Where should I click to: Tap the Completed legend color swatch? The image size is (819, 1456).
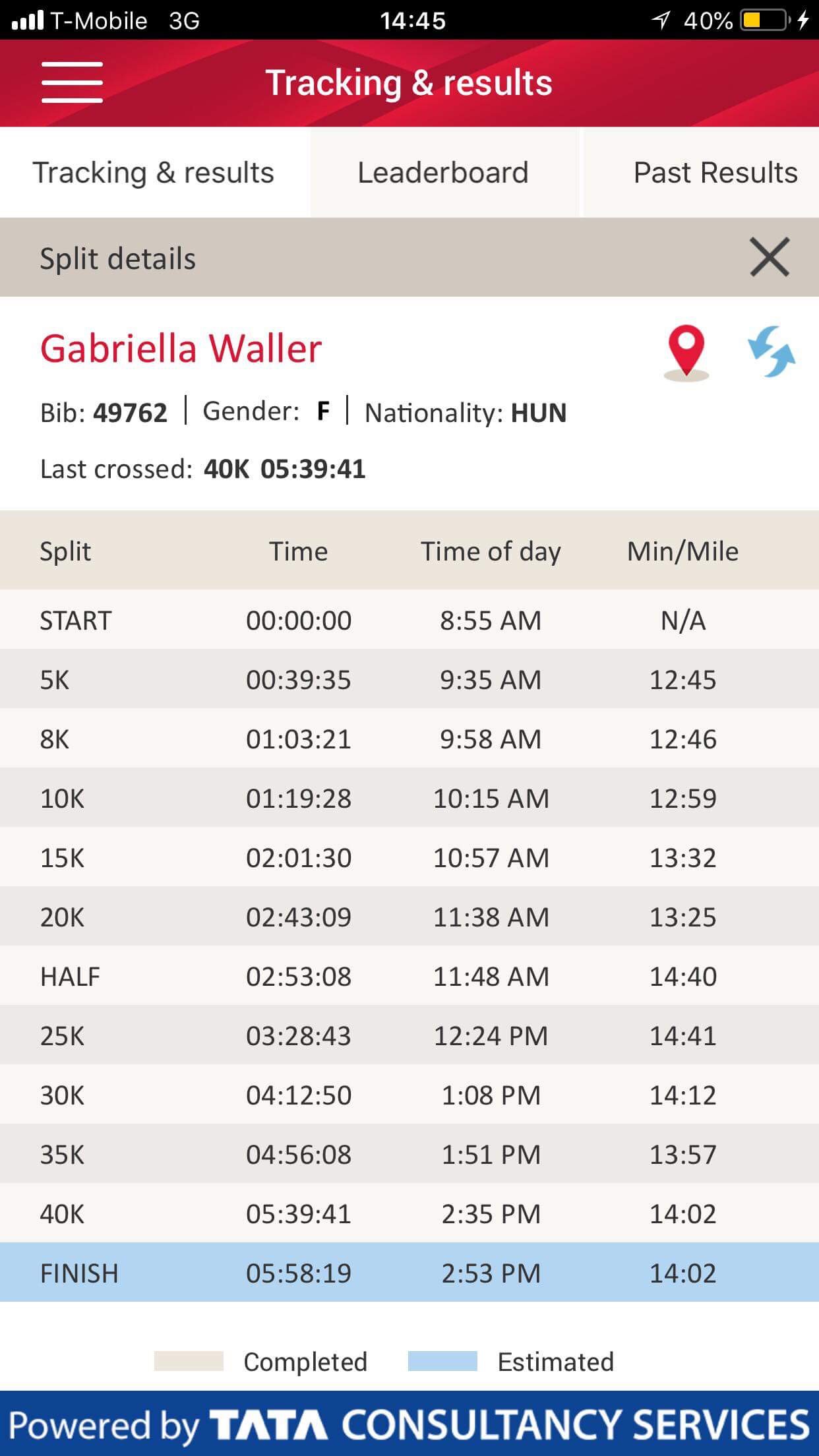pos(189,1361)
